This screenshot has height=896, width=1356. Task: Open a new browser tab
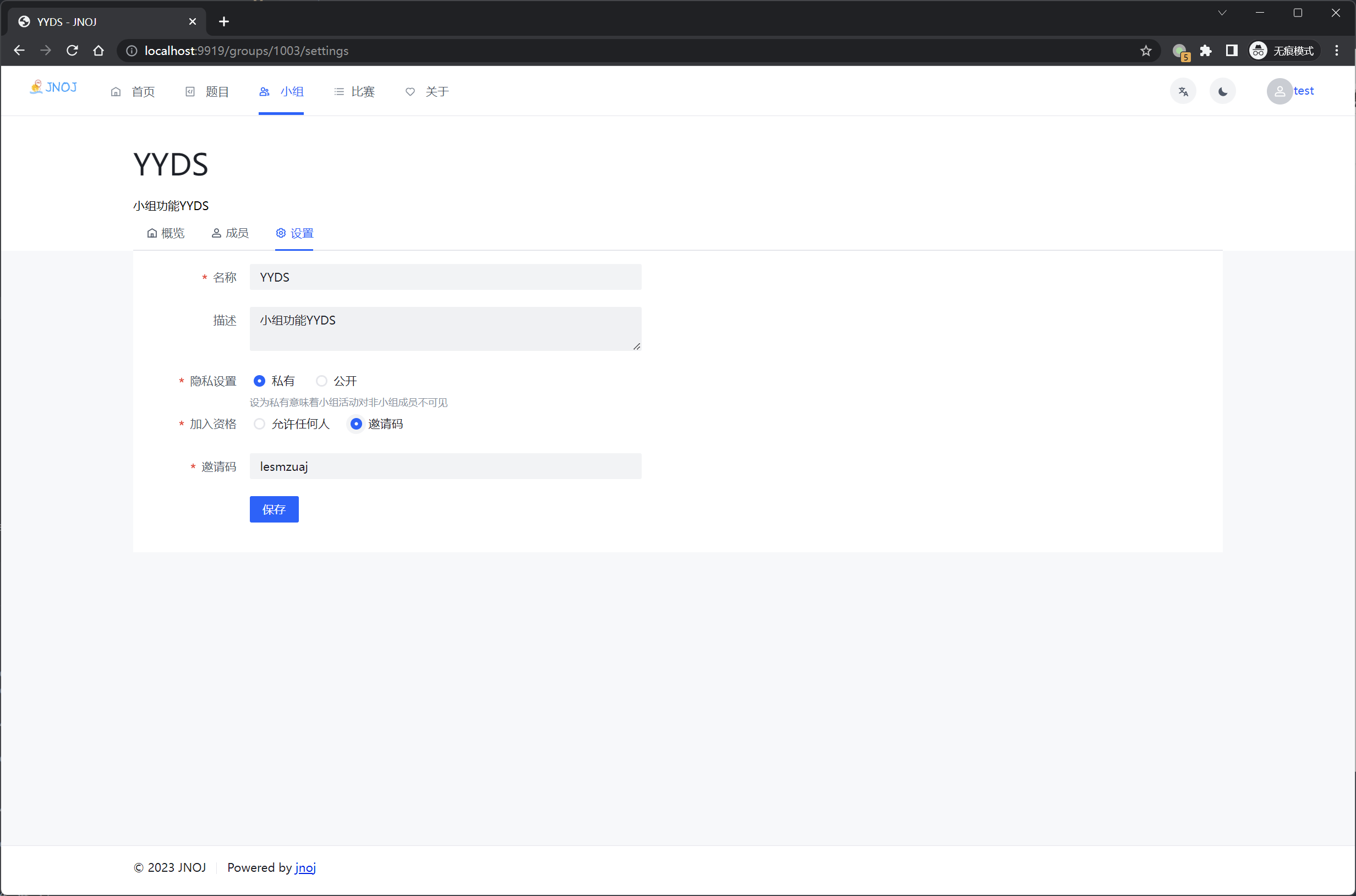[x=224, y=21]
